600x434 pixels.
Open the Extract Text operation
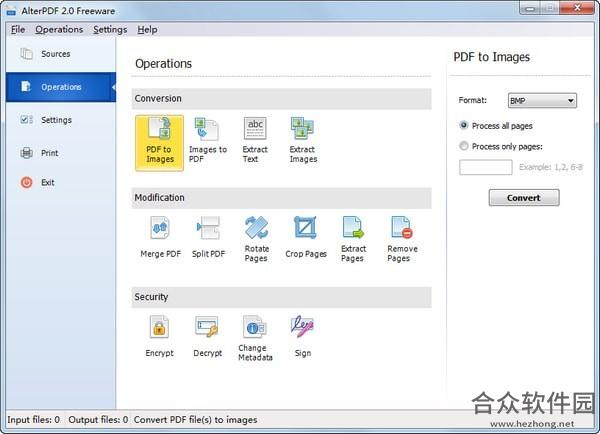[x=255, y=141]
